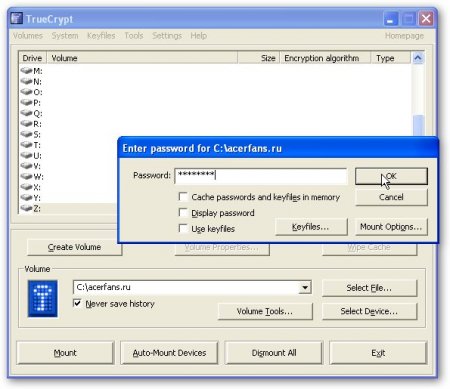Uncheck Never save history
This screenshot has height=389, width=450.
pos(77,303)
